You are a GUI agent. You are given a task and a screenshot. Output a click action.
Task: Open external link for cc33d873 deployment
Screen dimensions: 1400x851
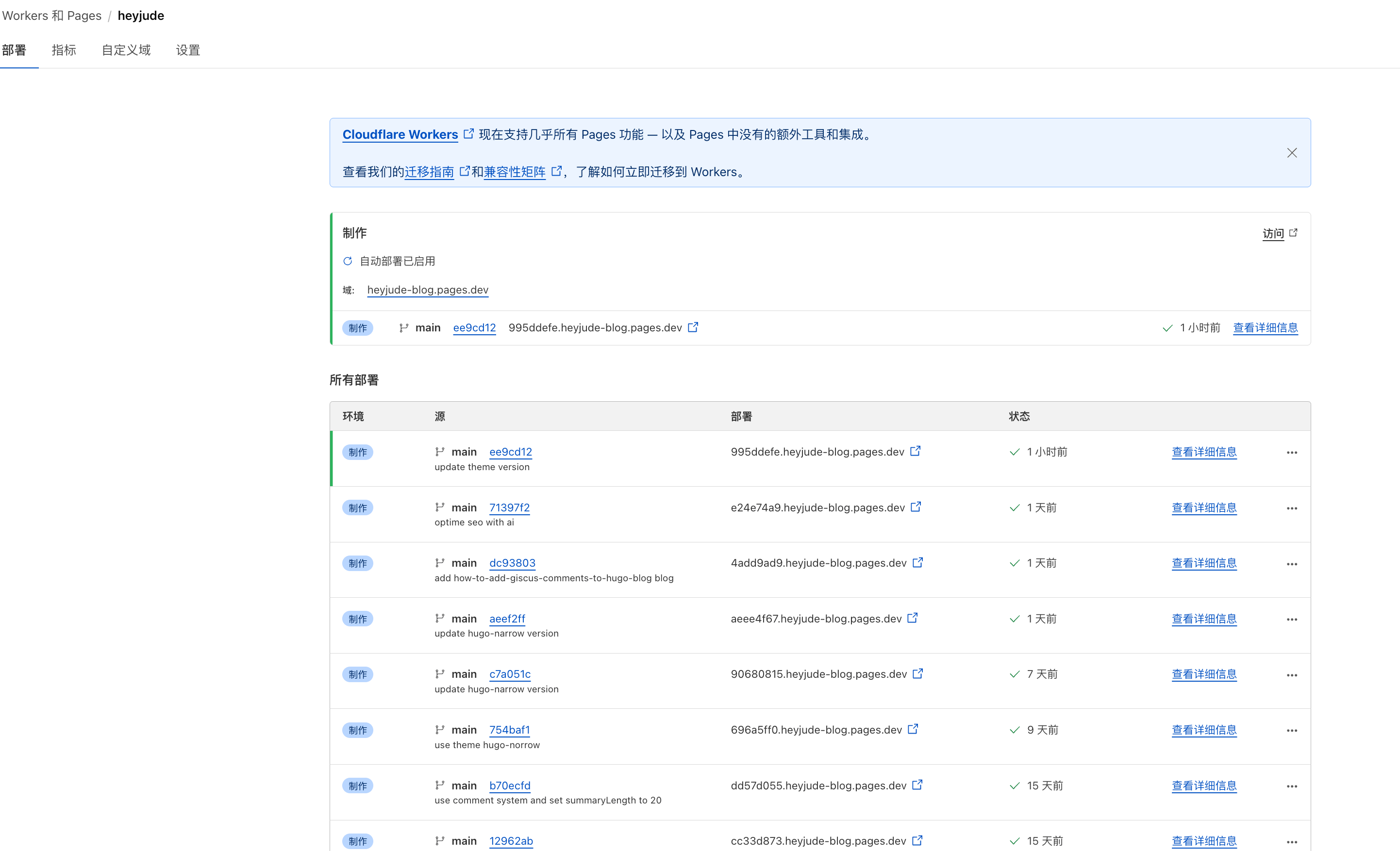[x=917, y=841]
